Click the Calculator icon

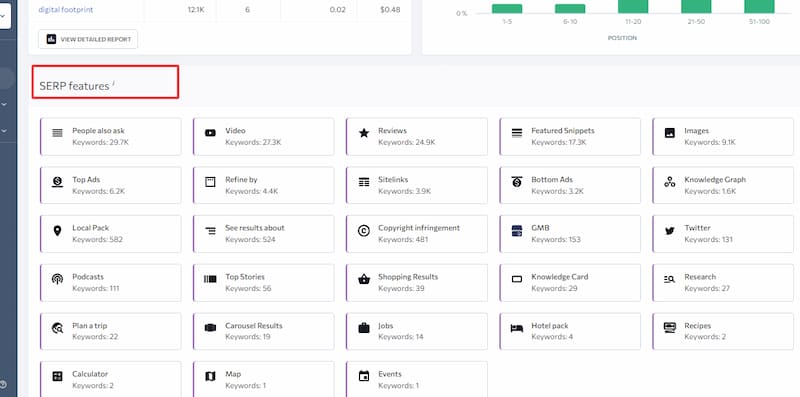pyautogui.click(x=57, y=377)
